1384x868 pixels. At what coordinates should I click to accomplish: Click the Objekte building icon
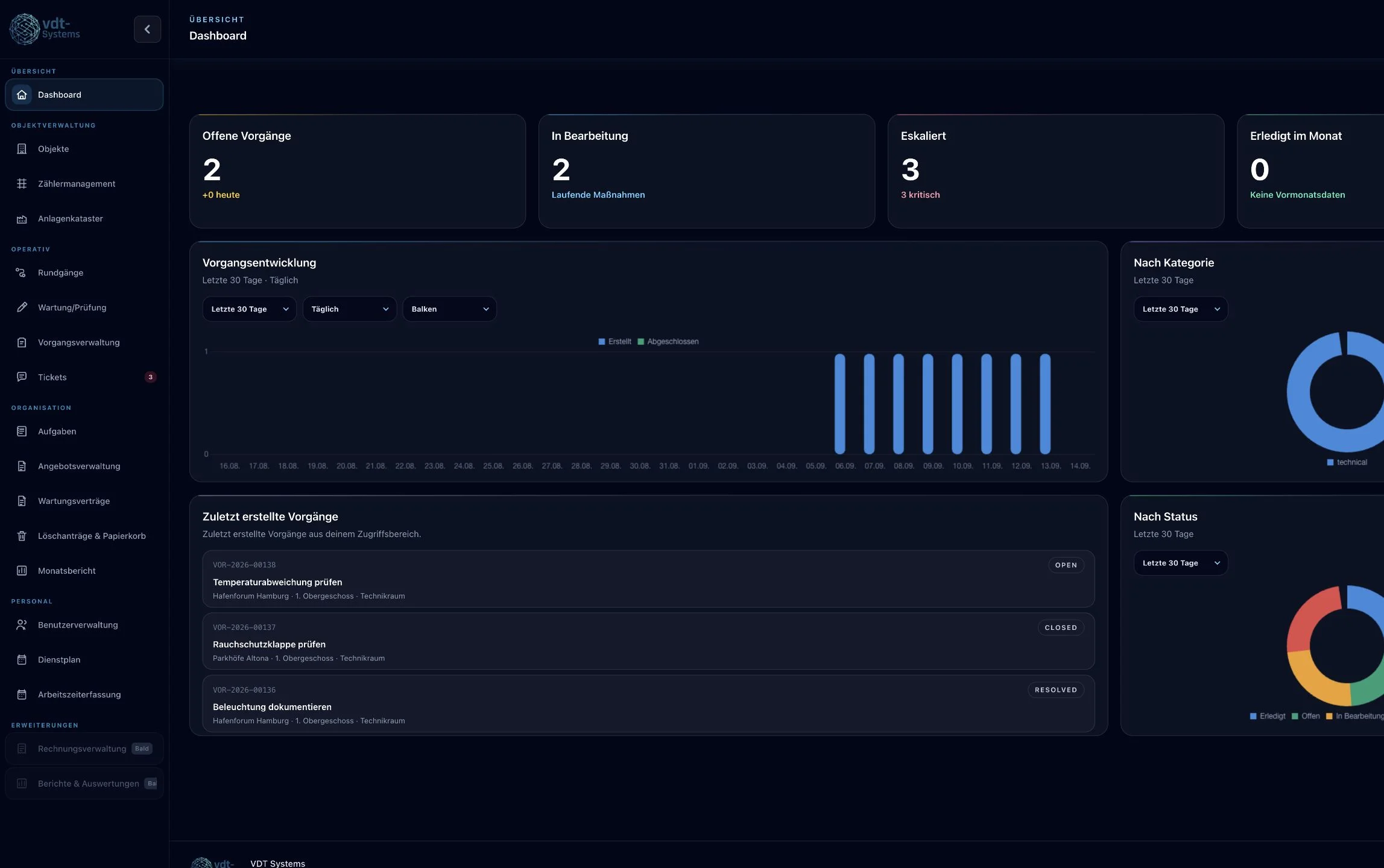pos(22,149)
